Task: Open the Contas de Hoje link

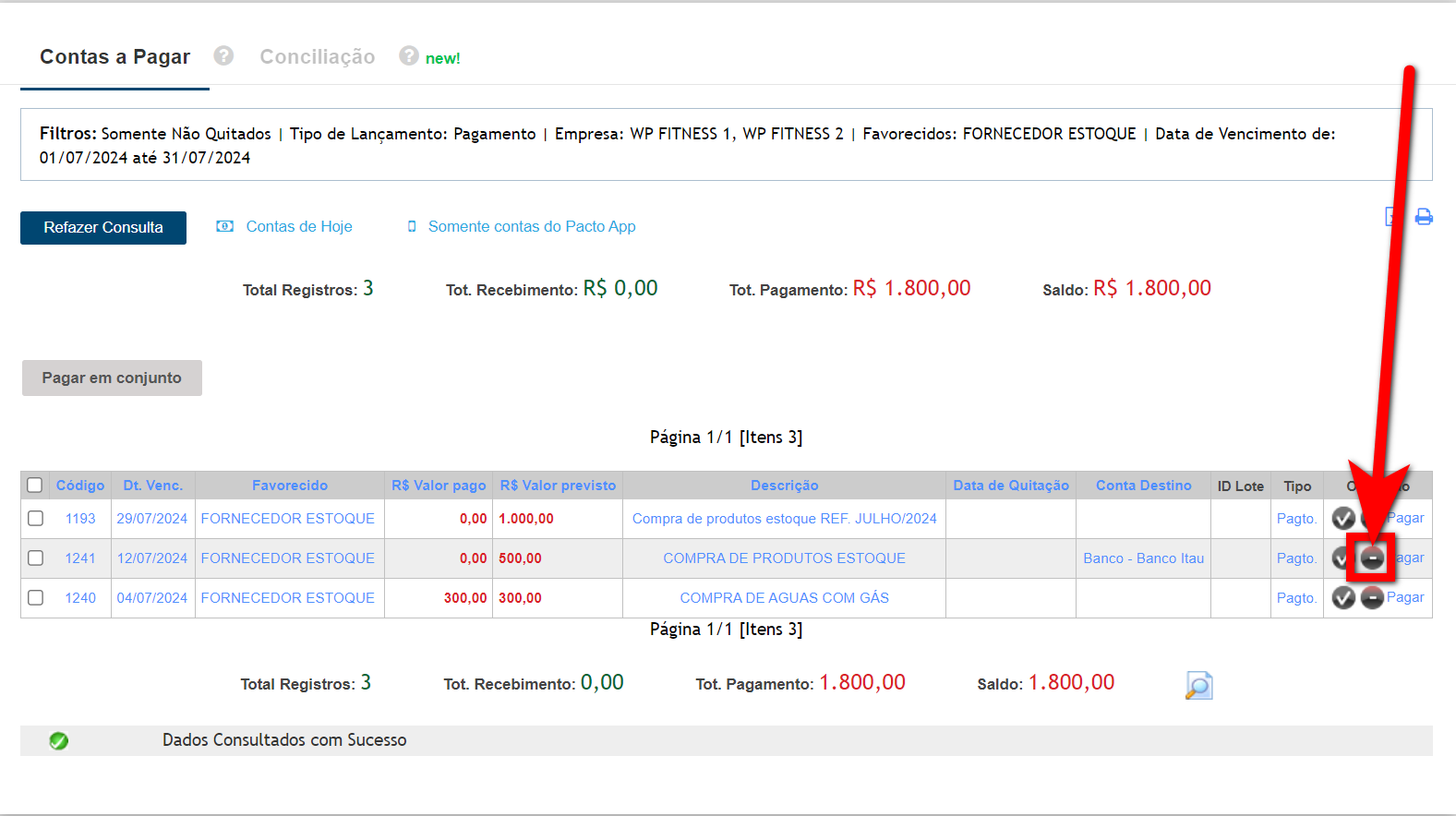Action: coord(298,227)
